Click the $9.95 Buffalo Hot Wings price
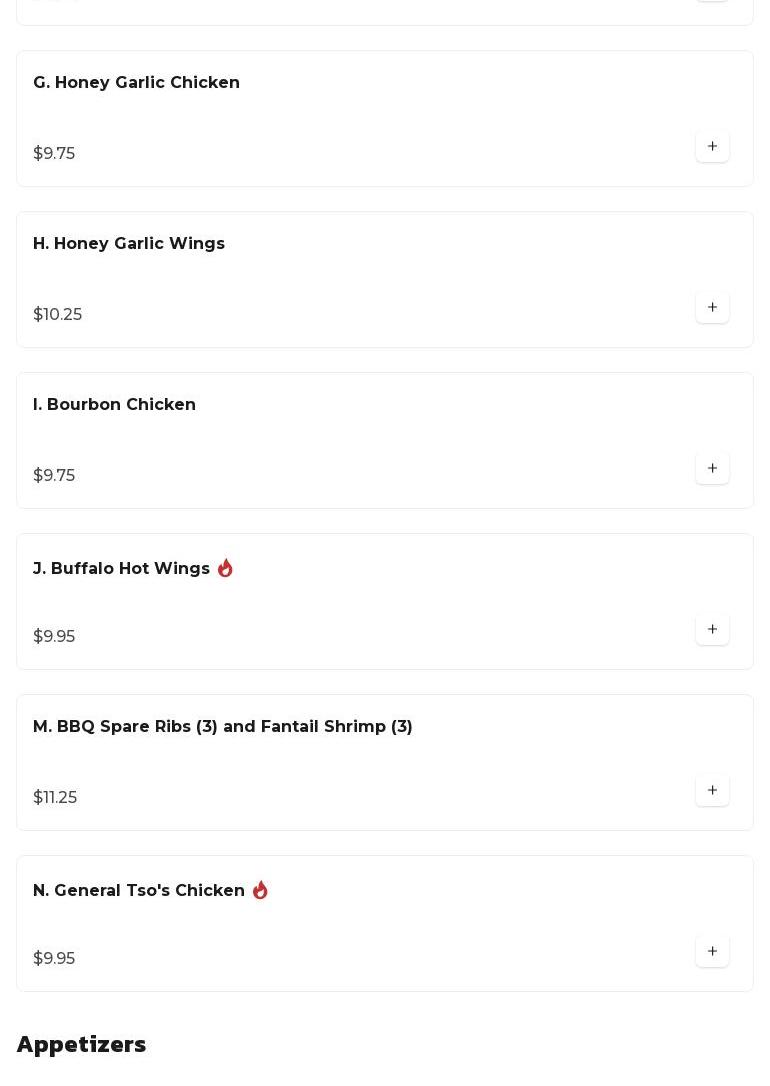Image resolution: width=770 pixels, height=1086 pixels. click(x=54, y=637)
